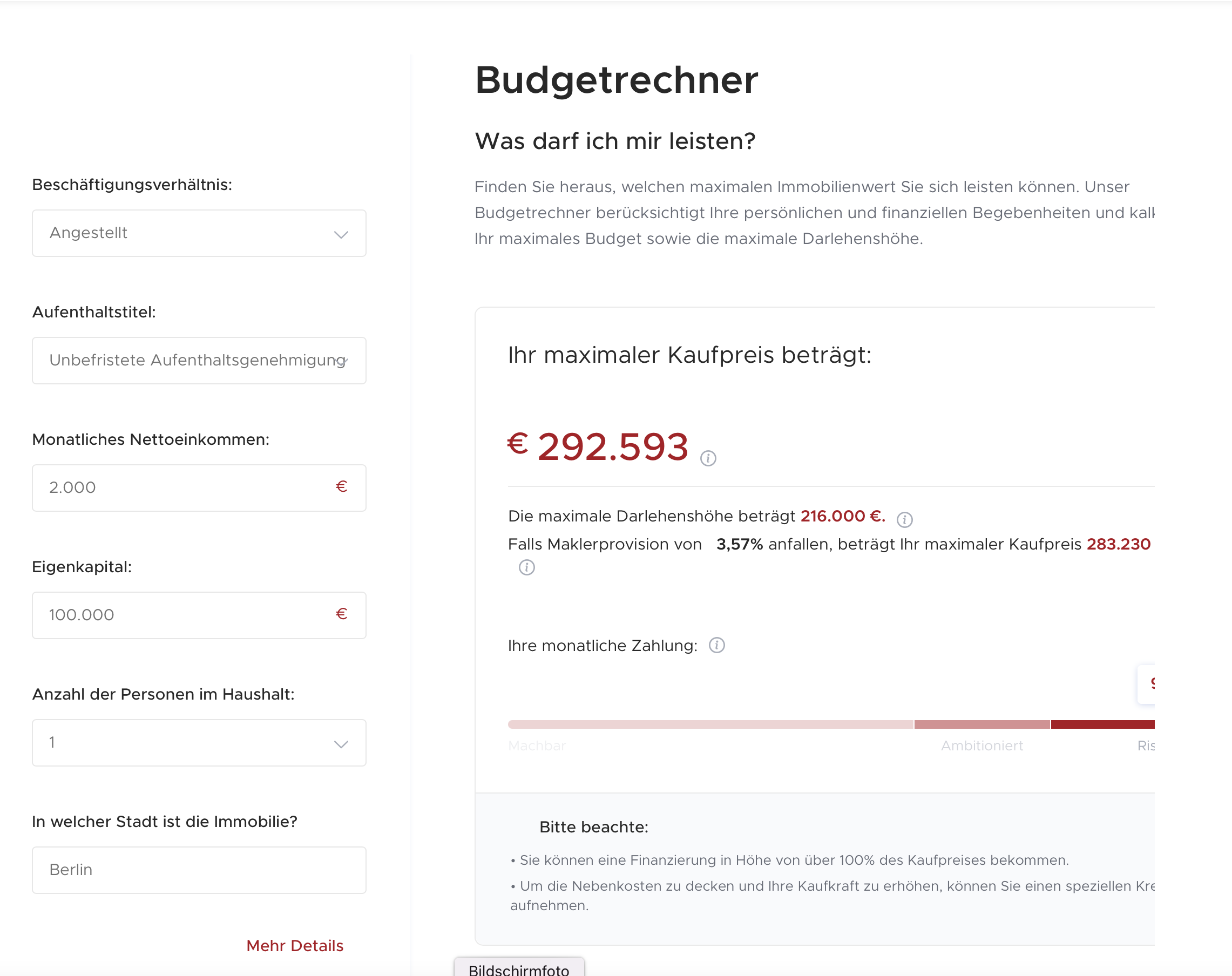This screenshot has height=976, width=1232.
Task: Click euro symbol in Nettoeinkommen field
Action: pos(342,486)
